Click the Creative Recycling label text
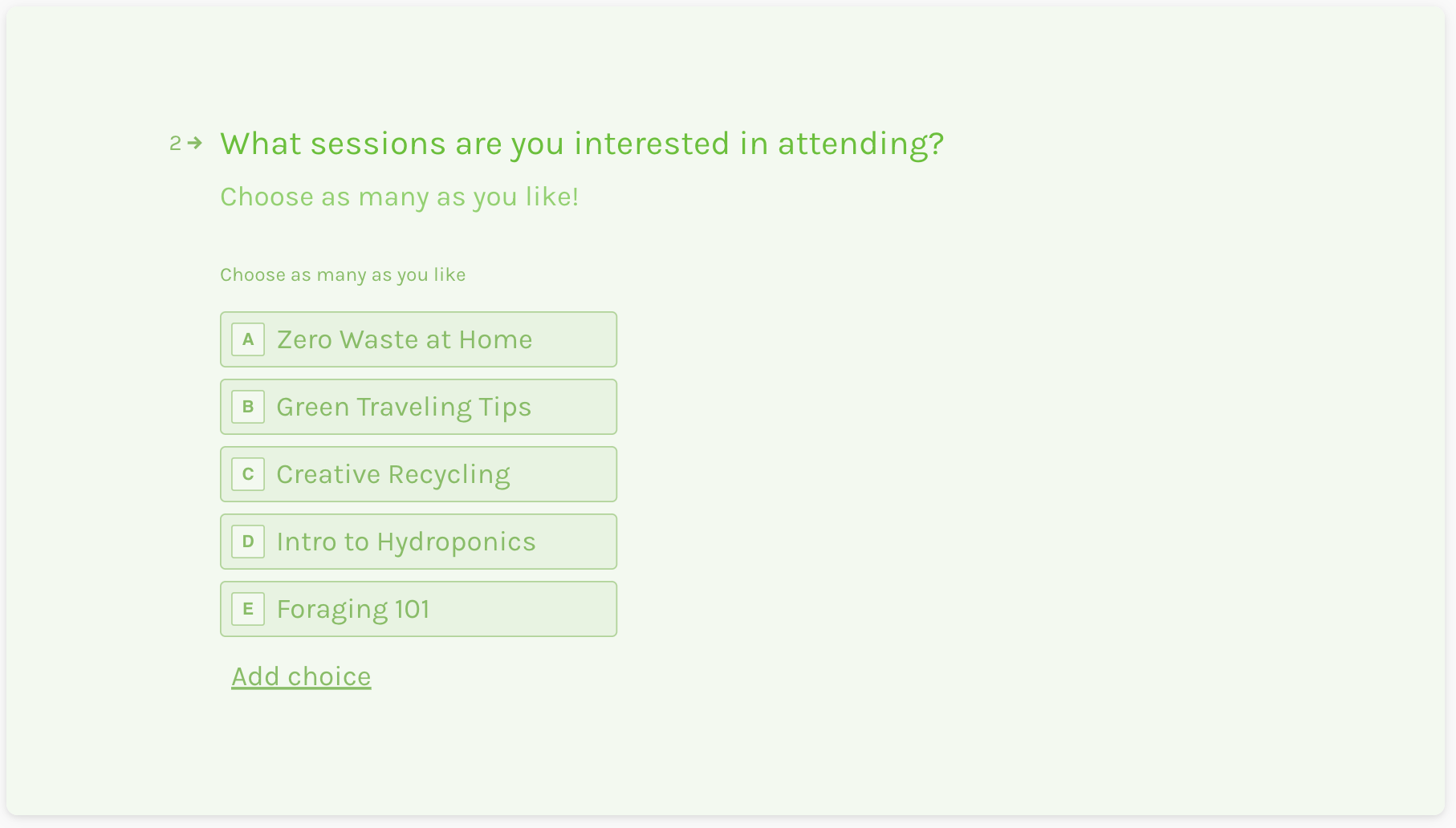 pyautogui.click(x=393, y=475)
